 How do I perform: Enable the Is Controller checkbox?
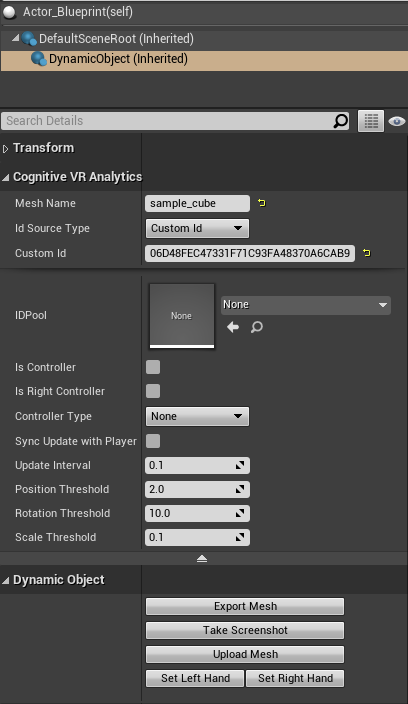(x=153, y=367)
